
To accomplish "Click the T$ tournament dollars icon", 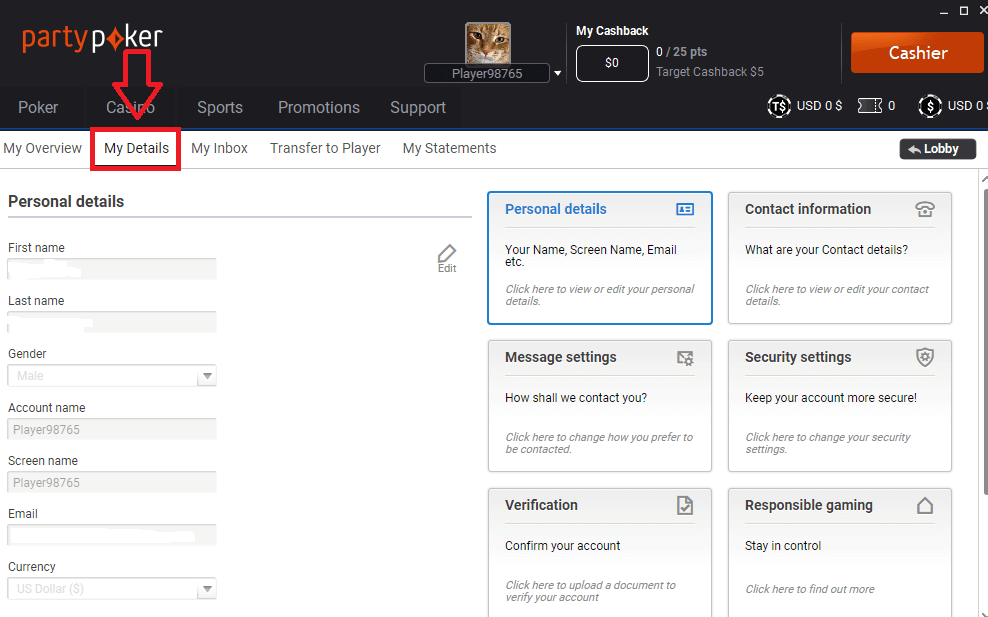I will pyautogui.click(x=779, y=106).
